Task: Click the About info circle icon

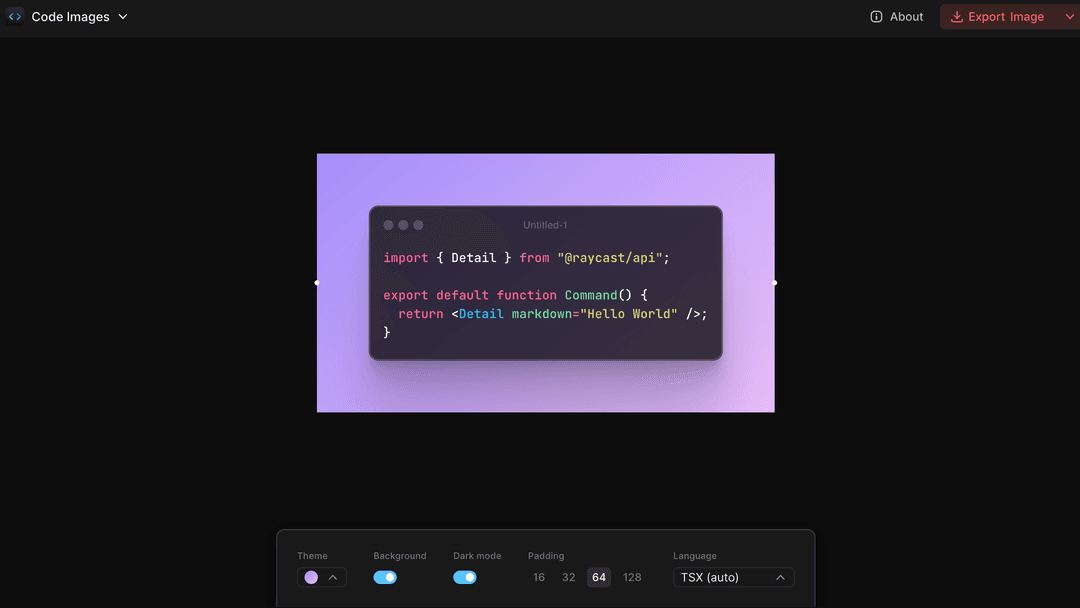Action: click(877, 17)
